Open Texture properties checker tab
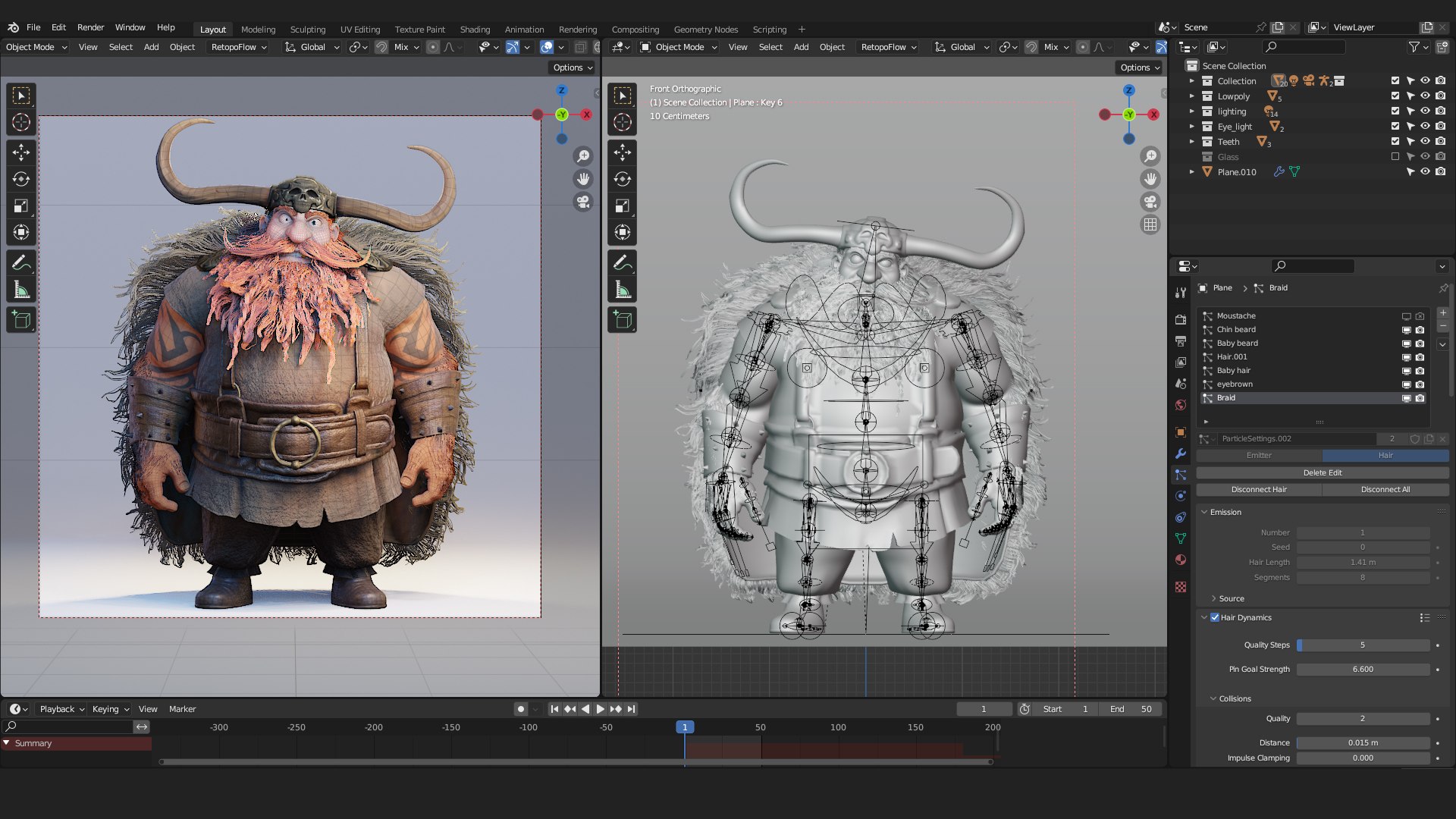The width and height of the screenshot is (1456, 819). pyautogui.click(x=1181, y=587)
